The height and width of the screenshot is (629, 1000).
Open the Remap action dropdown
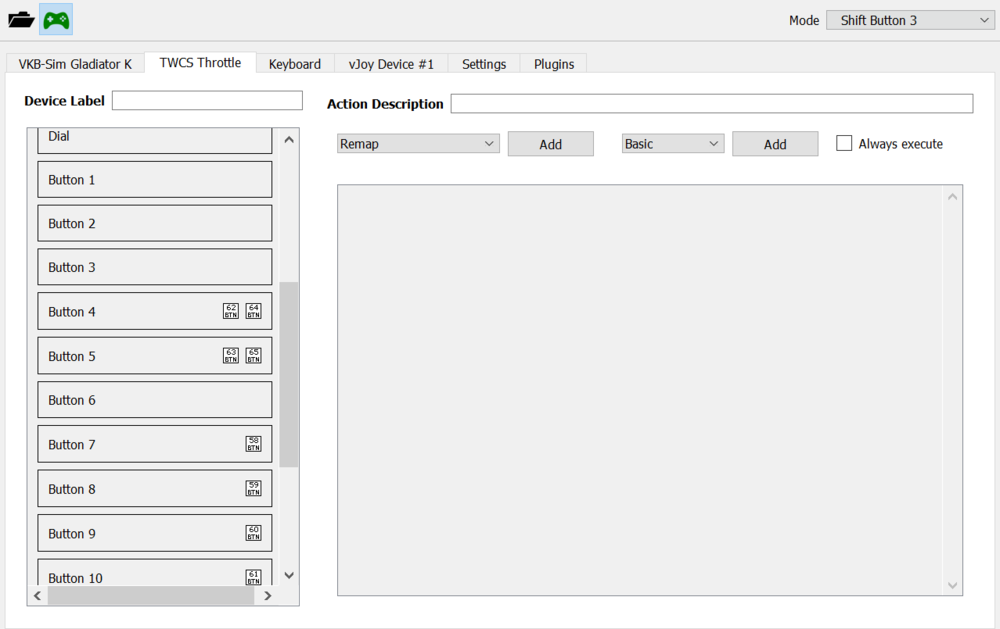[x=418, y=144]
